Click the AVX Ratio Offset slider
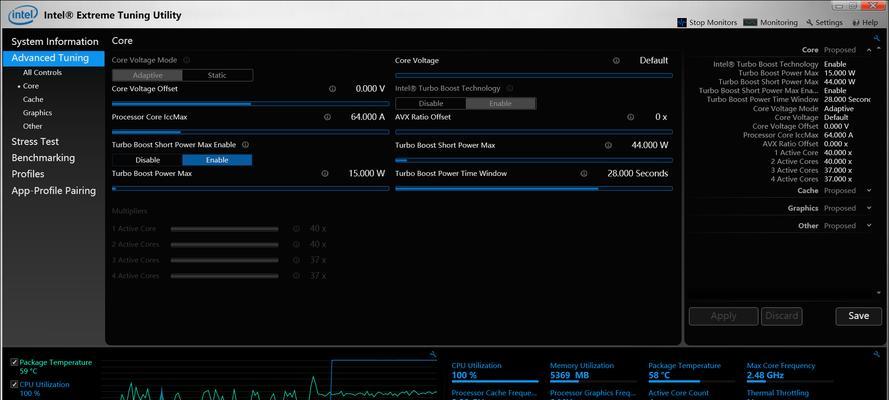889x400 pixels. (x=534, y=132)
